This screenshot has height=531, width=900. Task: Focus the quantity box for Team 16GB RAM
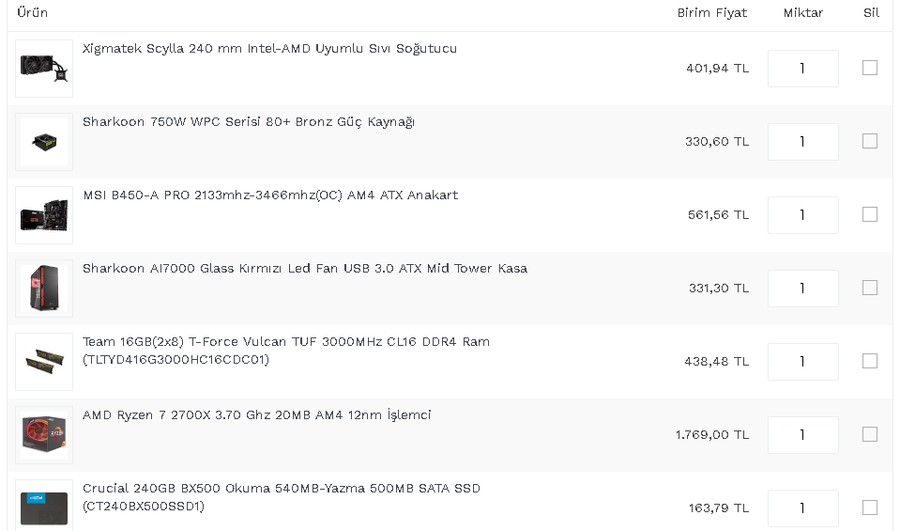coord(803,361)
